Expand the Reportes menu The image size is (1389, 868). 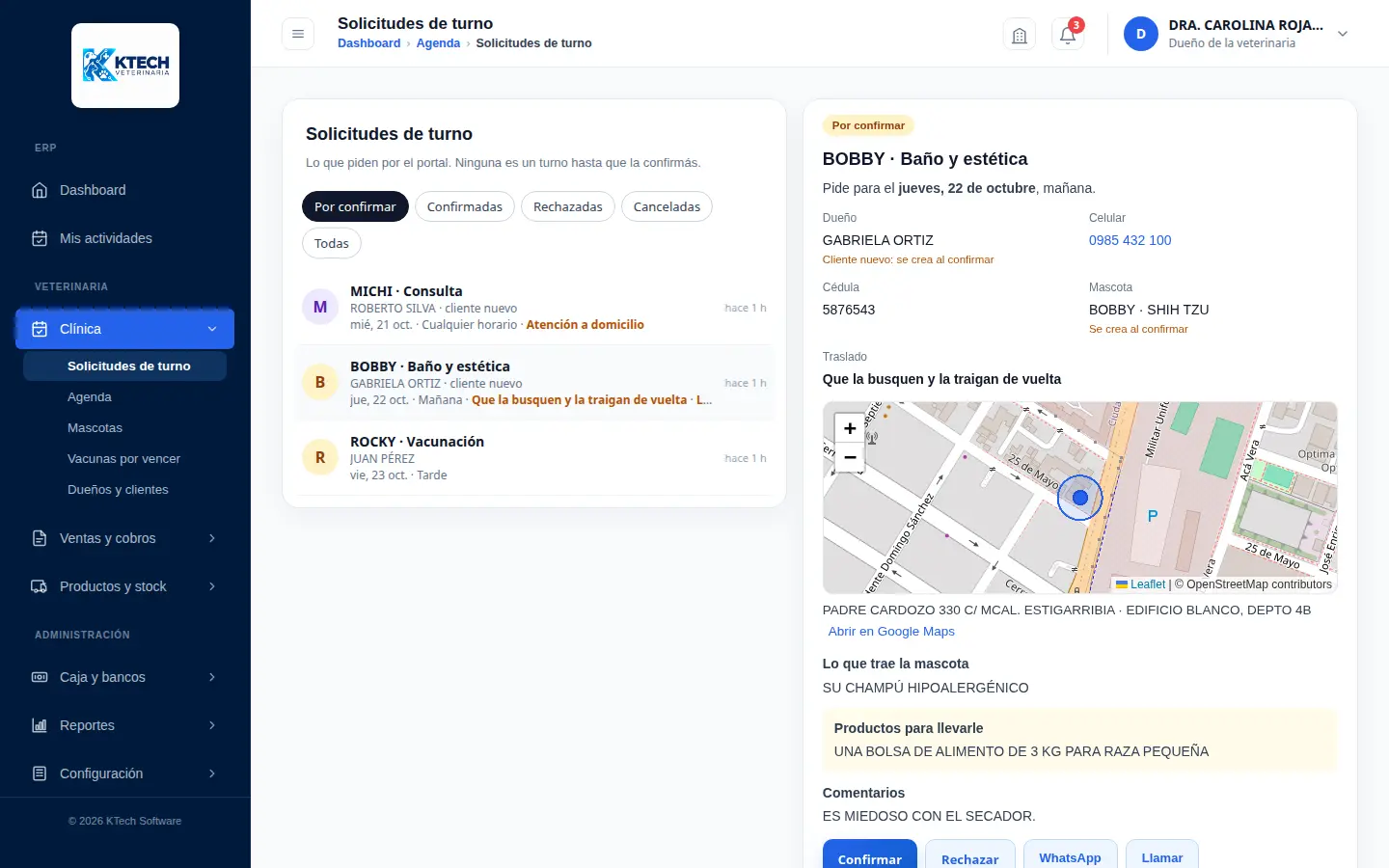pos(125,725)
